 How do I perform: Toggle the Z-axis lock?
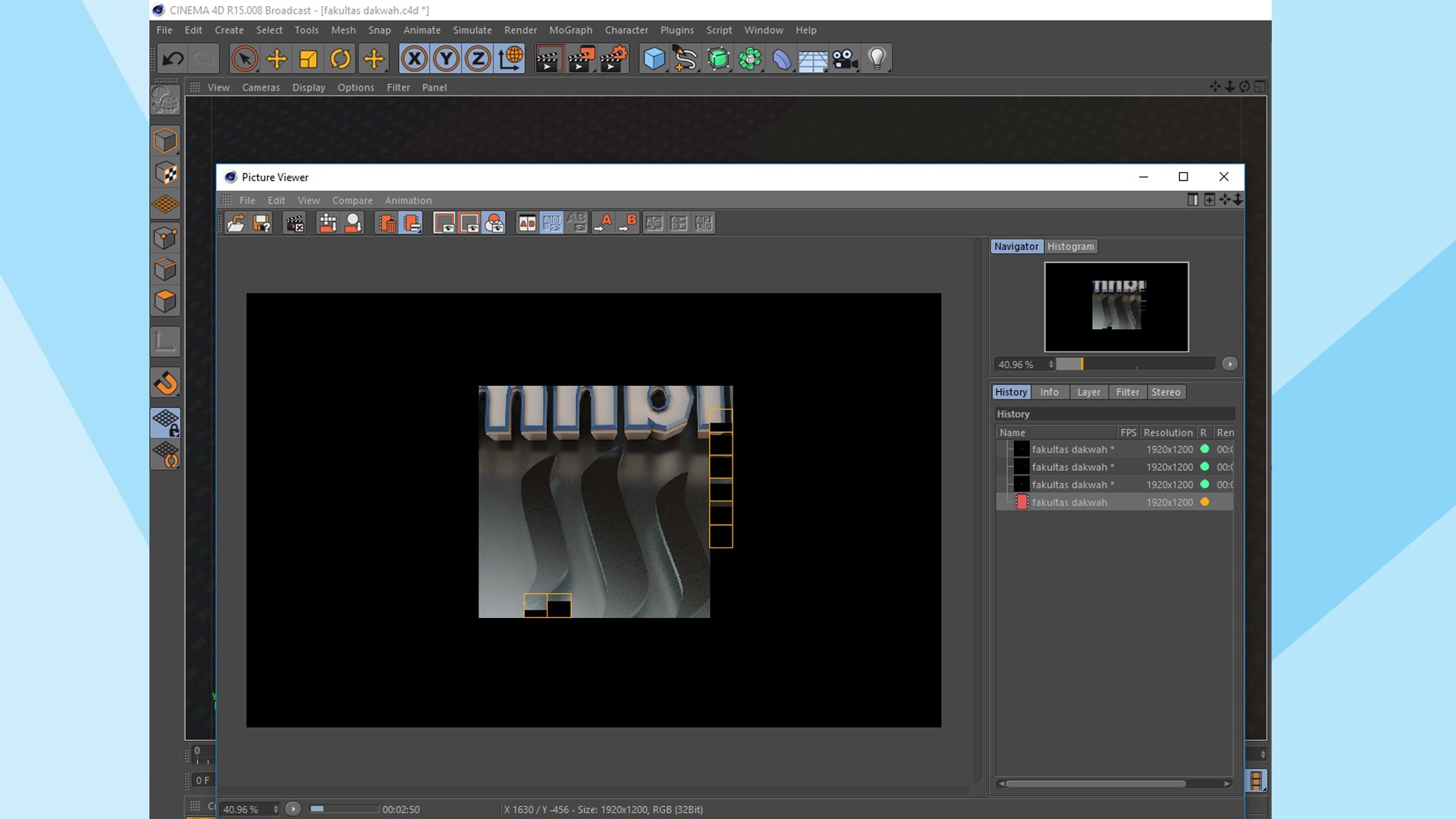[x=478, y=58]
